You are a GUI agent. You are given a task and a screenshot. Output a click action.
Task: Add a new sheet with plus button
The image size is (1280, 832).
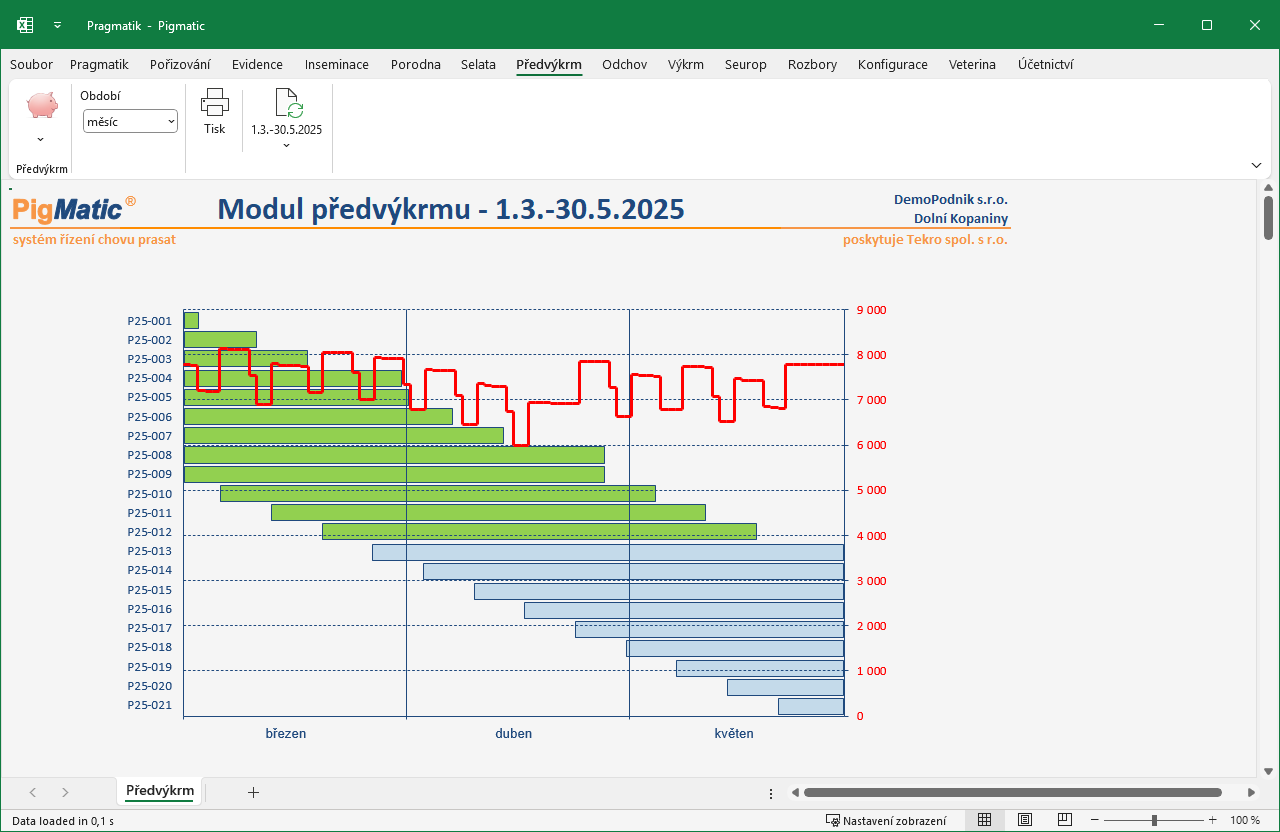(253, 792)
